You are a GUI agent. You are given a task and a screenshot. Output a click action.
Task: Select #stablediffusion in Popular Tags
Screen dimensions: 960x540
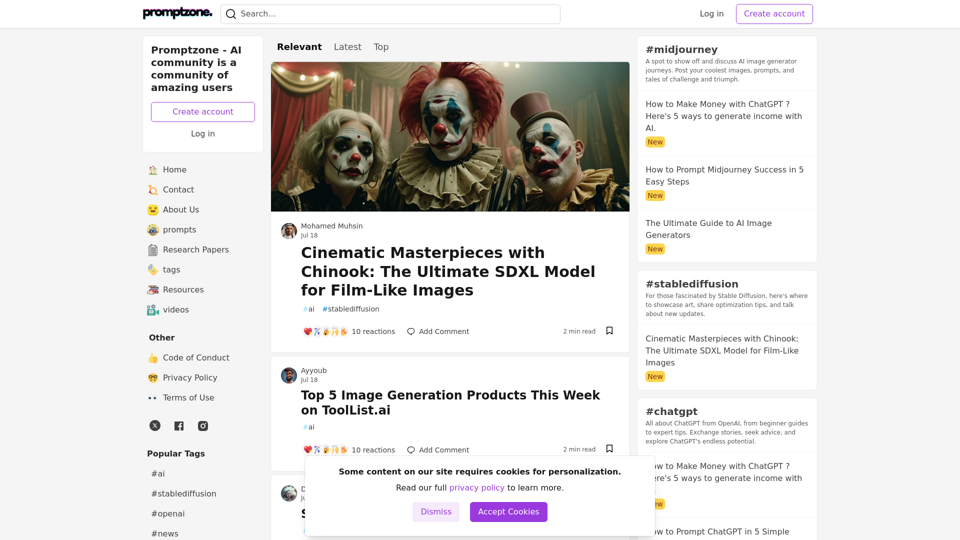[184, 493]
